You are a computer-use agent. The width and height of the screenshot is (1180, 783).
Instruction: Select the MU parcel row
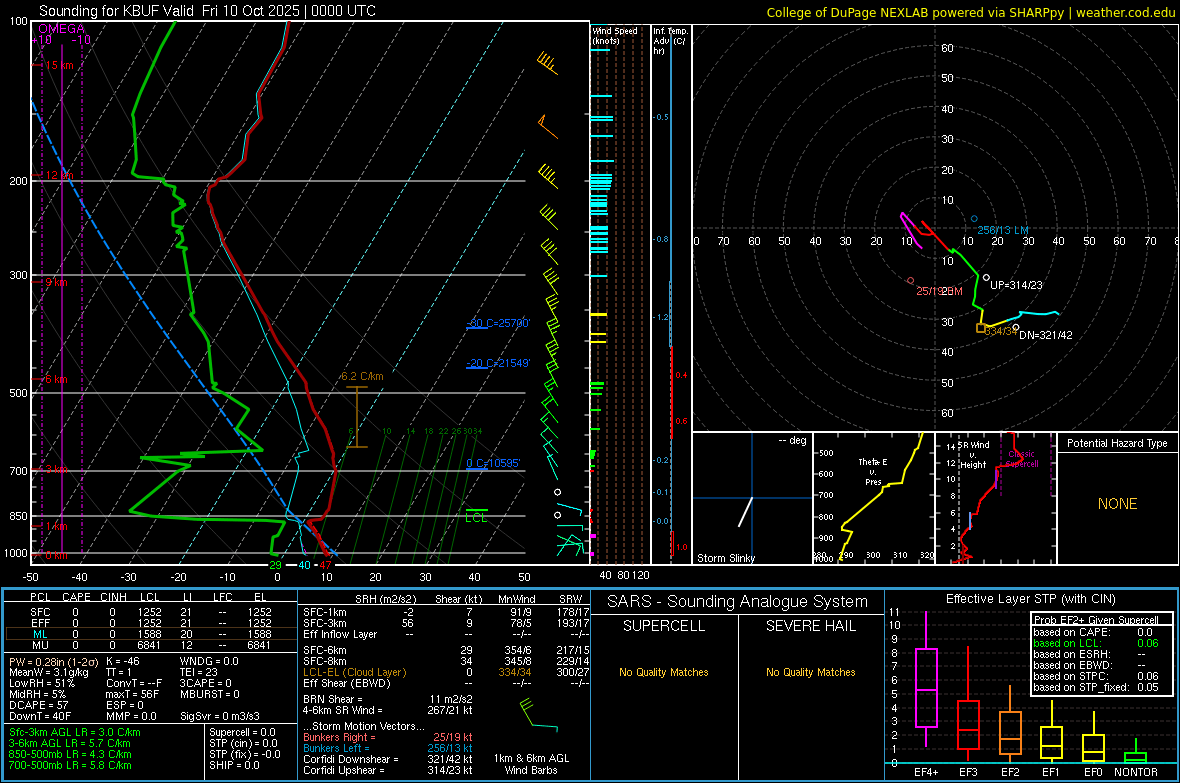151,645
